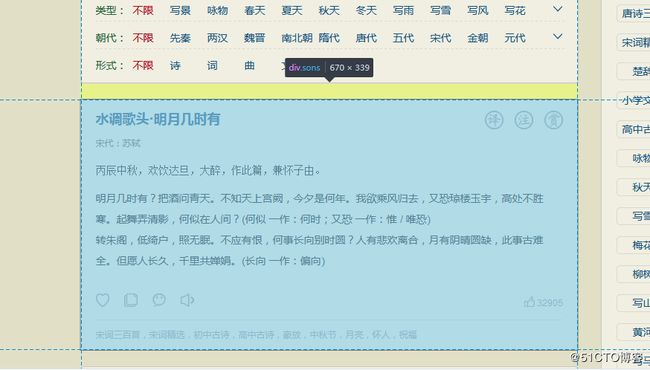Open the comment bubble icon below the poem
Screen dimensions: 650x370
pyautogui.click(x=159, y=300)
